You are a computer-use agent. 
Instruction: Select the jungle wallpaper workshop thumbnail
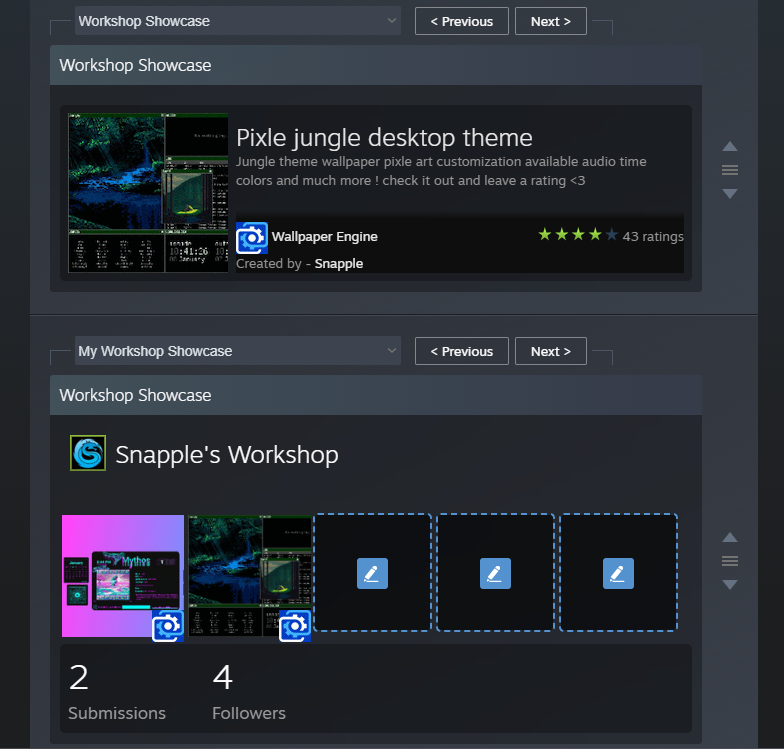(250, 576)
